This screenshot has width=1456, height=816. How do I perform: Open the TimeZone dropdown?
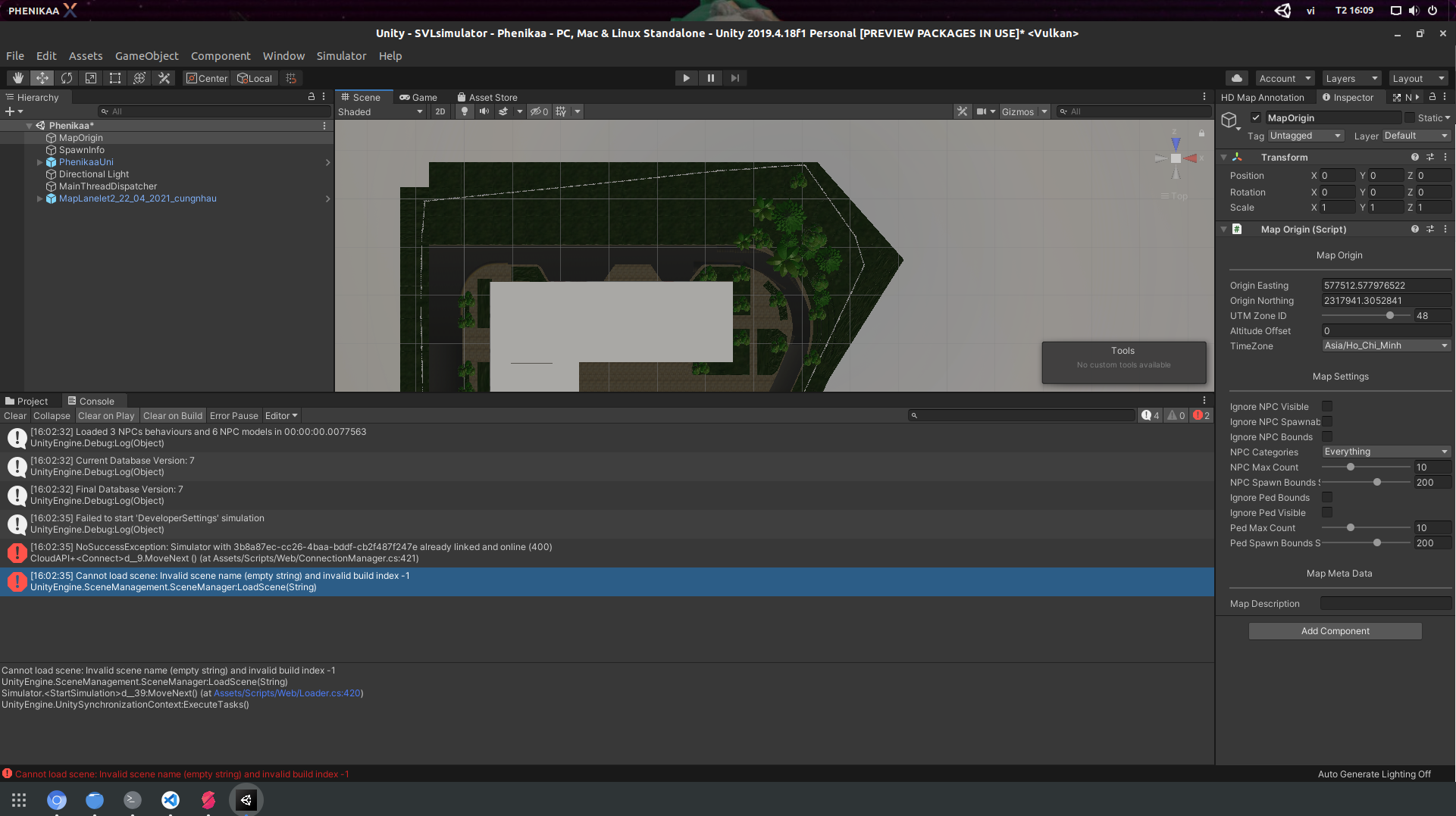(1386, 345)
